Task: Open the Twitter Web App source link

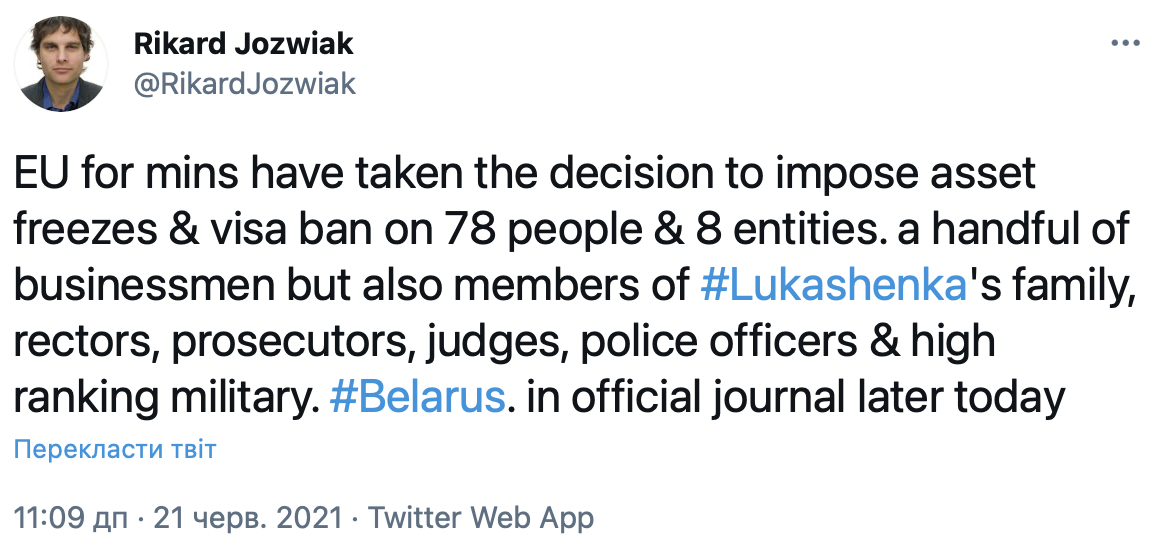Action: (481, 519)
